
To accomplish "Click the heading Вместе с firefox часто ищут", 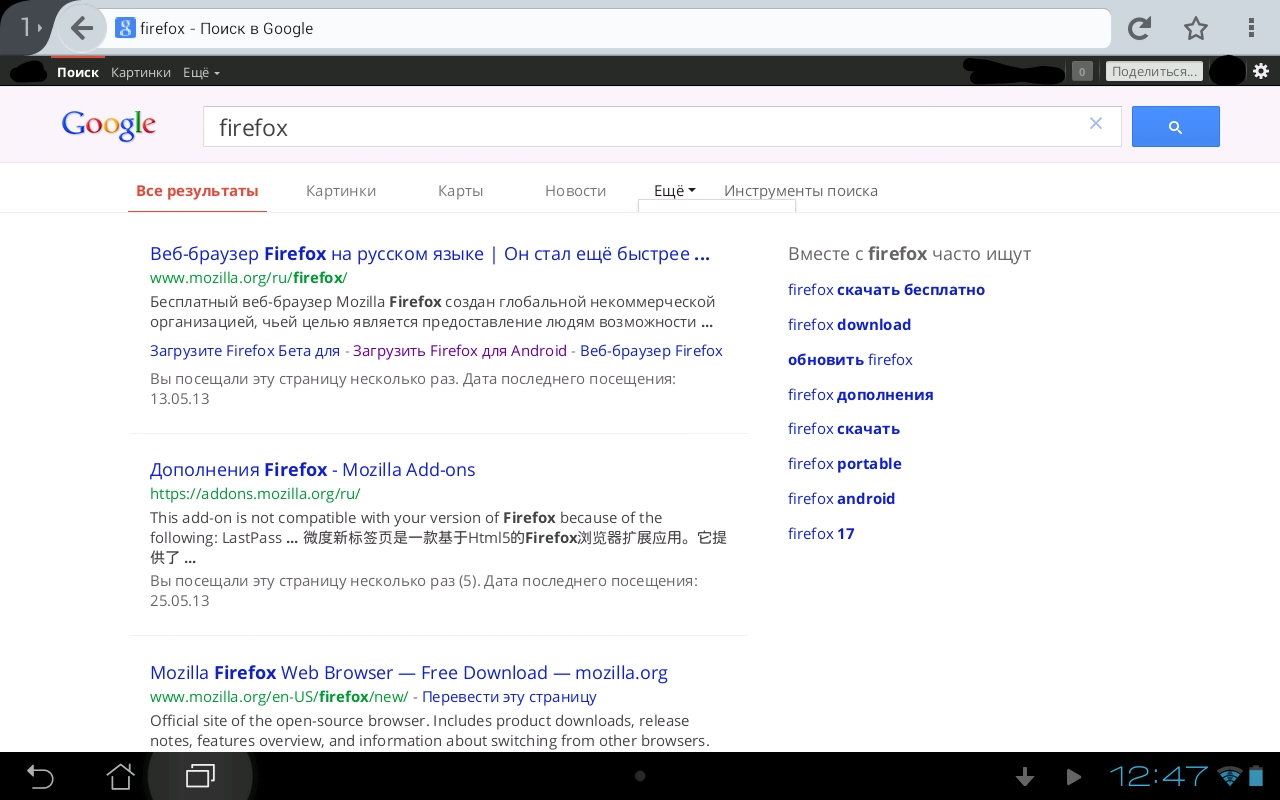I will [909, 254].
